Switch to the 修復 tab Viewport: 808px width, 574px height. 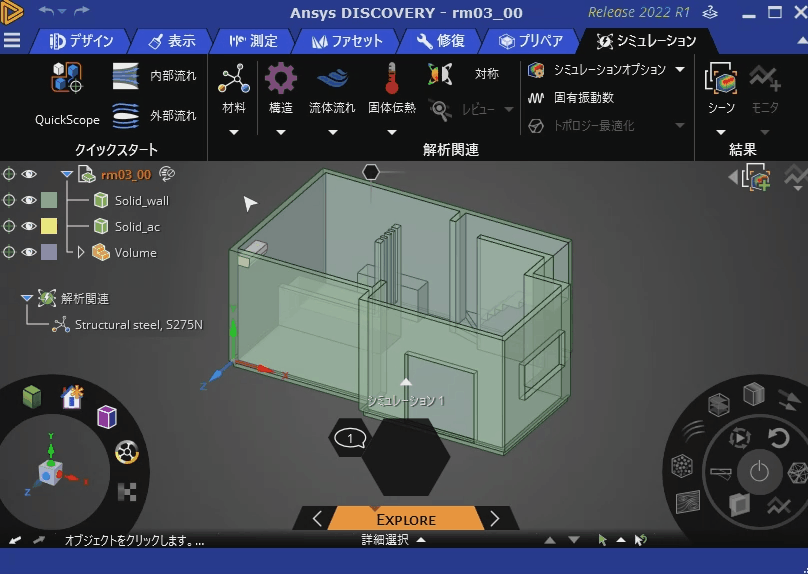tap(440, 41)
